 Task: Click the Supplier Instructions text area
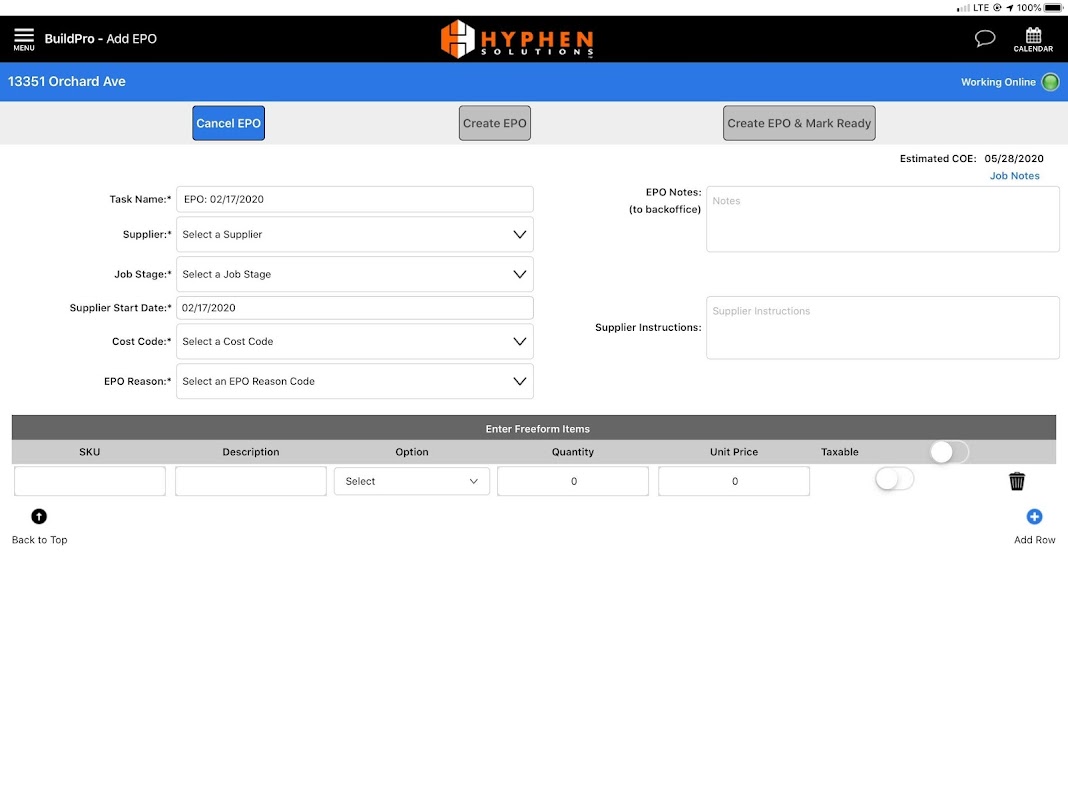click(x=882, y=327)
